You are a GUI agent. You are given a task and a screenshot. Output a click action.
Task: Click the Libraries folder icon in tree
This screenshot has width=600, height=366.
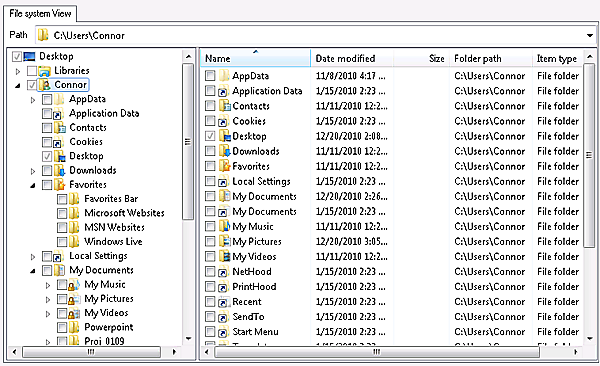[44, 71]
